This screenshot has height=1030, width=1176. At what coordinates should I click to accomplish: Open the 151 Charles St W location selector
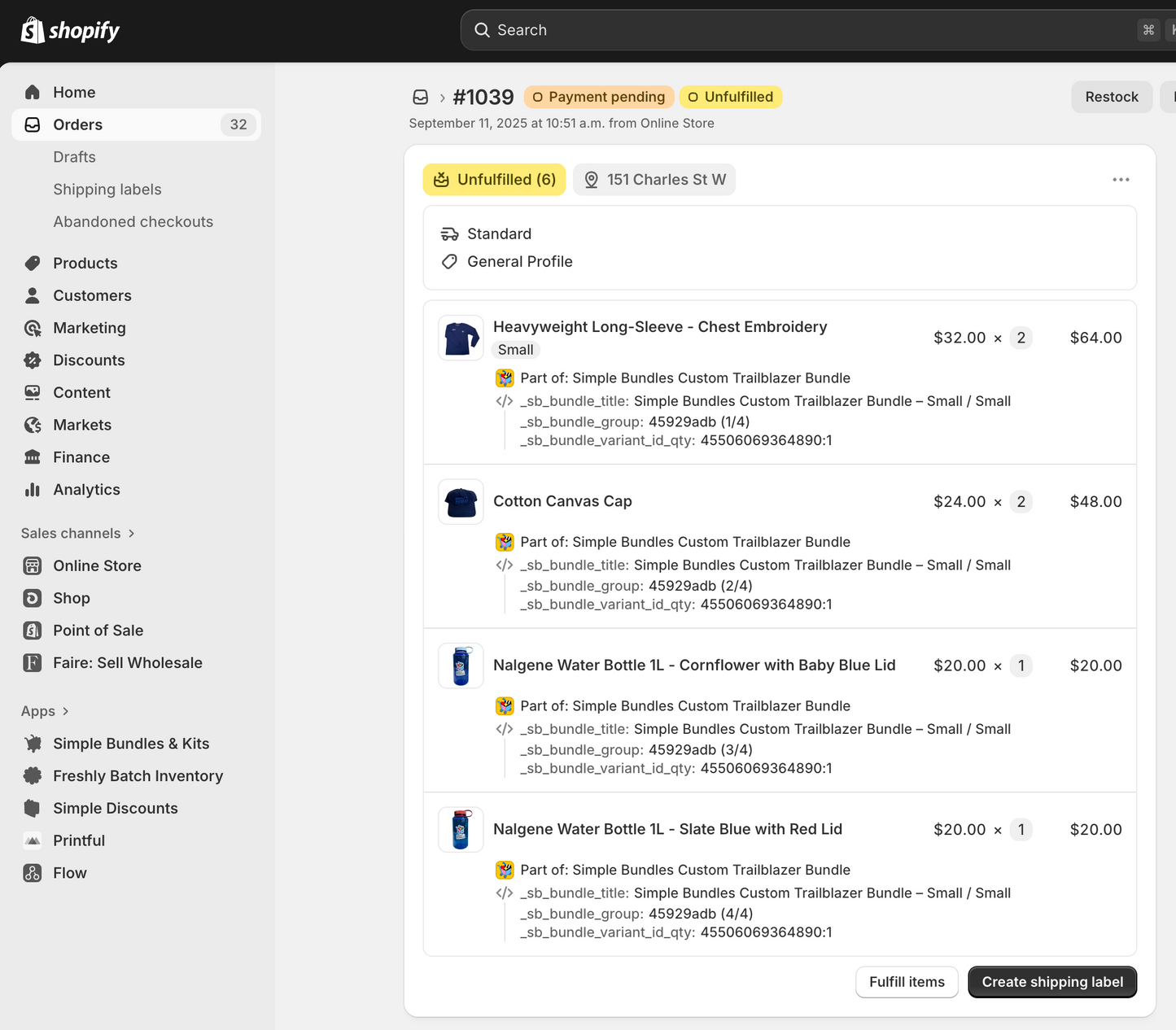click(x=654, y=180)
